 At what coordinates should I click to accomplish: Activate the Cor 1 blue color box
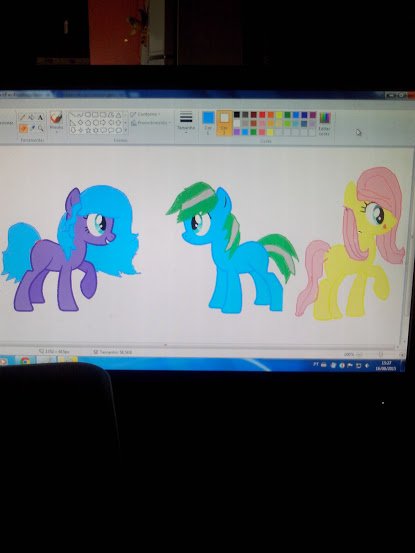tap(208, 123)
